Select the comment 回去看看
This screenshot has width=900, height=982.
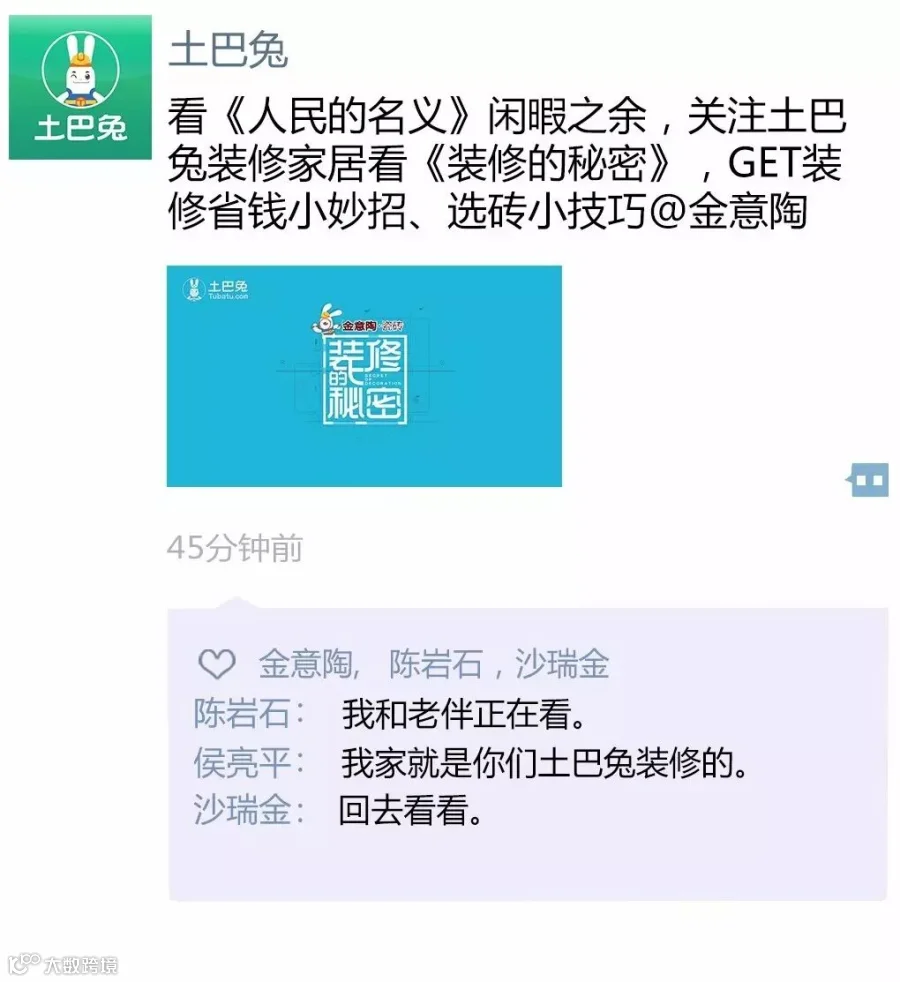coord(410,810)
